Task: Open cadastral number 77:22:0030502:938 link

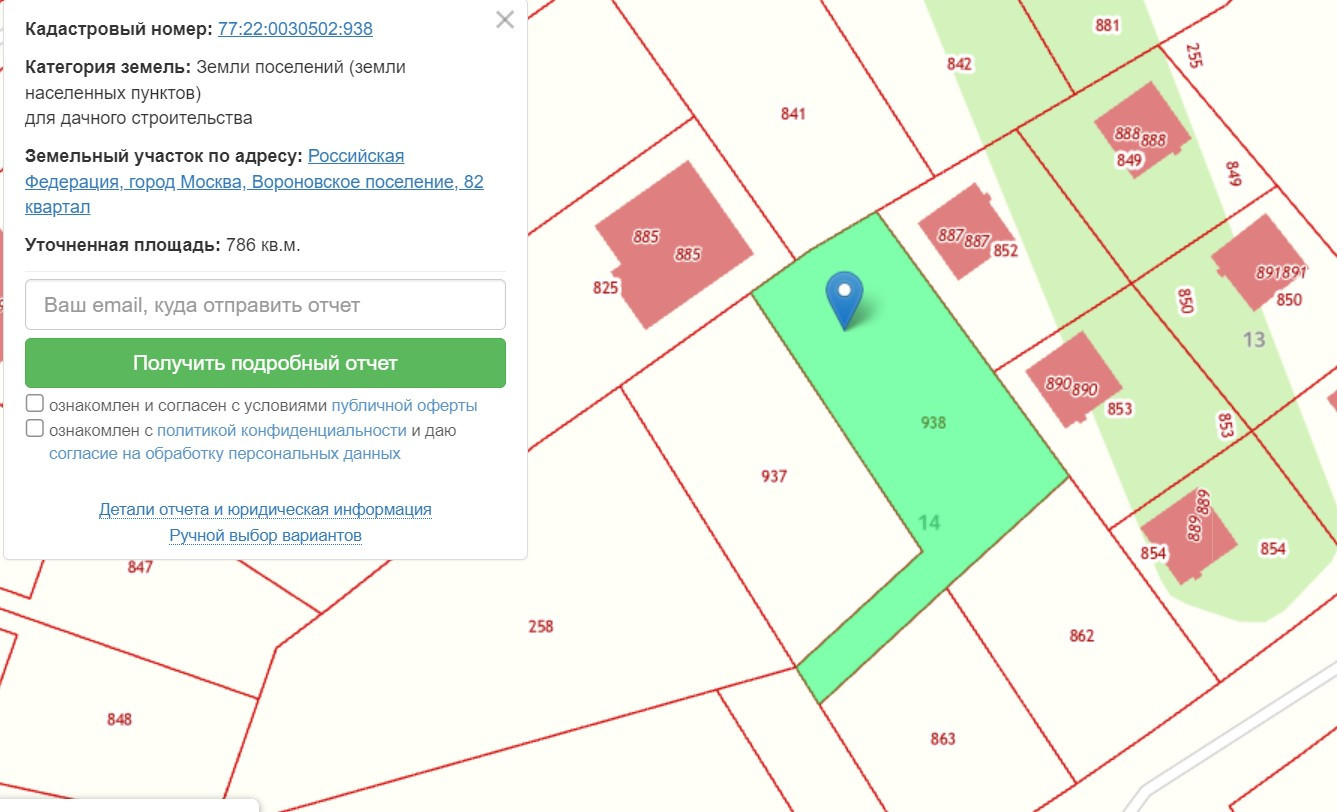Action: [x=295, y=29]
